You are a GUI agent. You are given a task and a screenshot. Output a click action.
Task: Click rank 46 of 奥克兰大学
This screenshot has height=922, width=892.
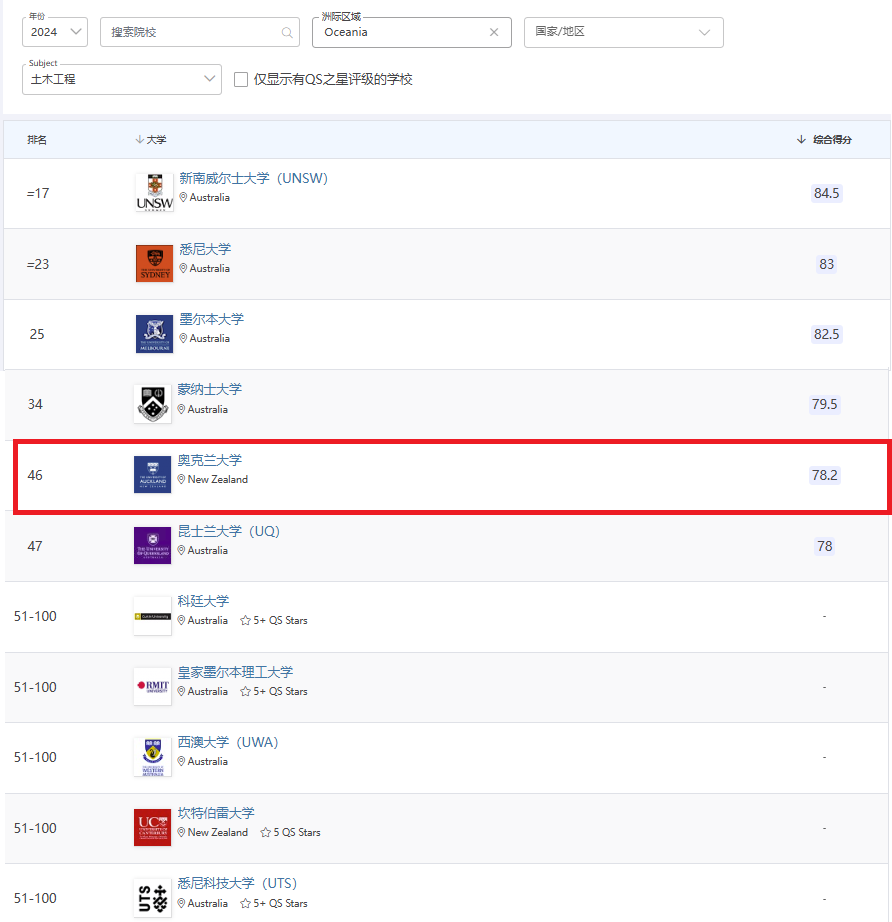tap(35, 475)
